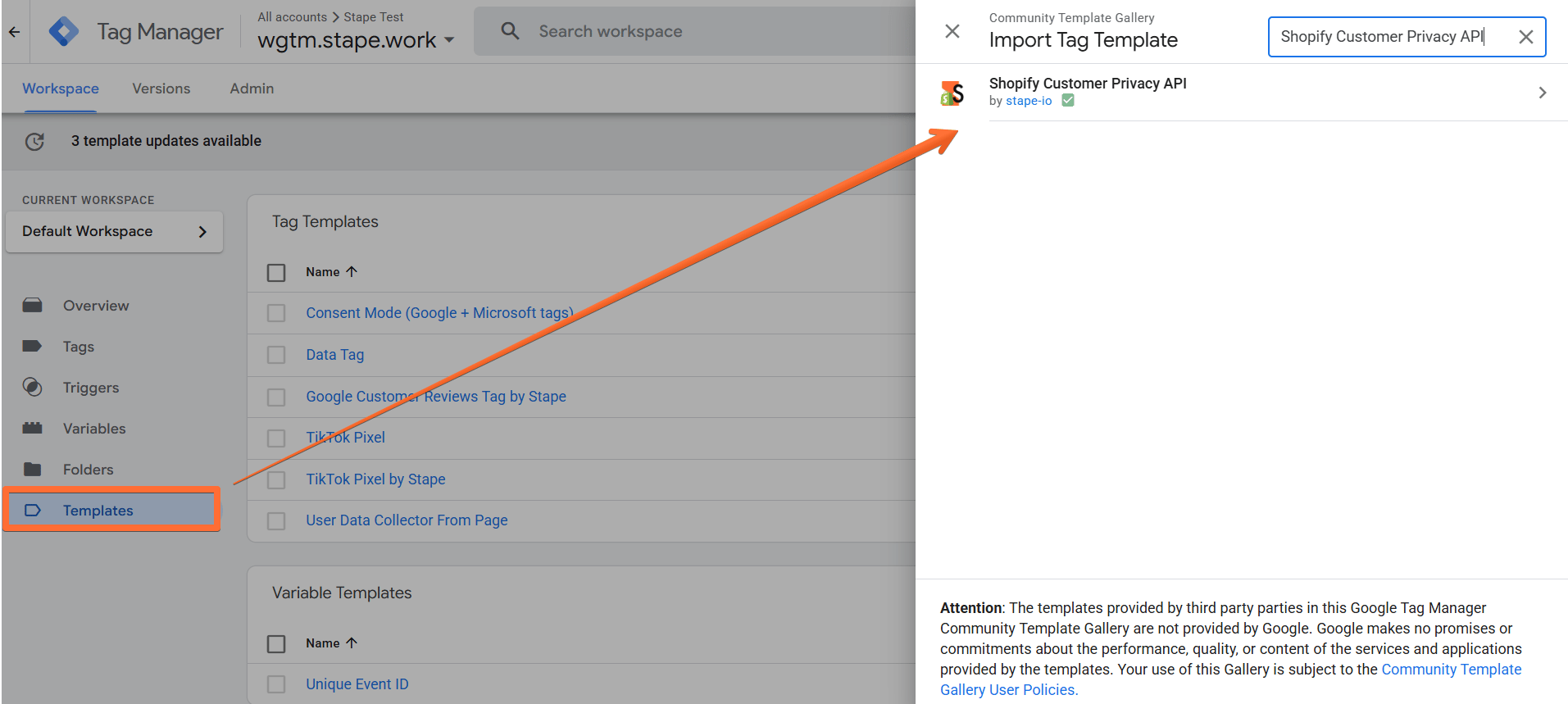1568x704 pixels.
Task: Click the Tags sidebar icon
Action: (33, 347)
